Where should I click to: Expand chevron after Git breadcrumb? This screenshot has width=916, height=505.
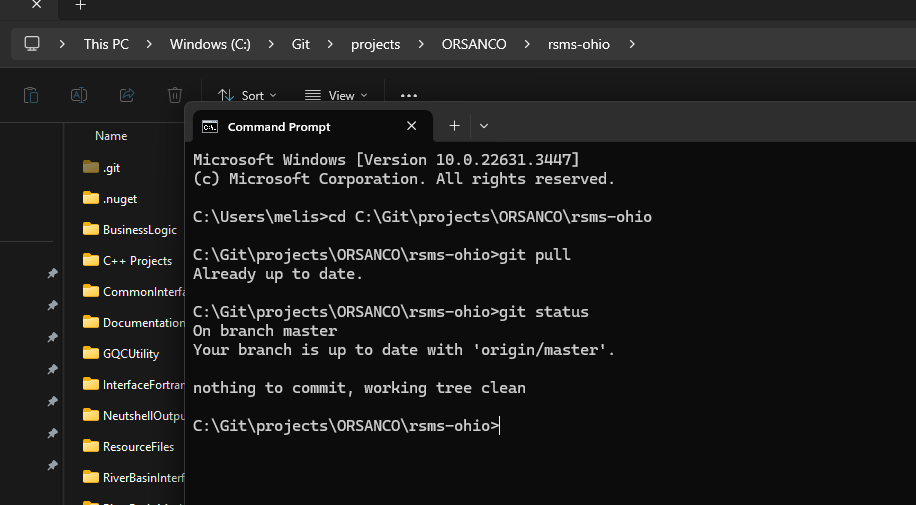click(331, 44)
